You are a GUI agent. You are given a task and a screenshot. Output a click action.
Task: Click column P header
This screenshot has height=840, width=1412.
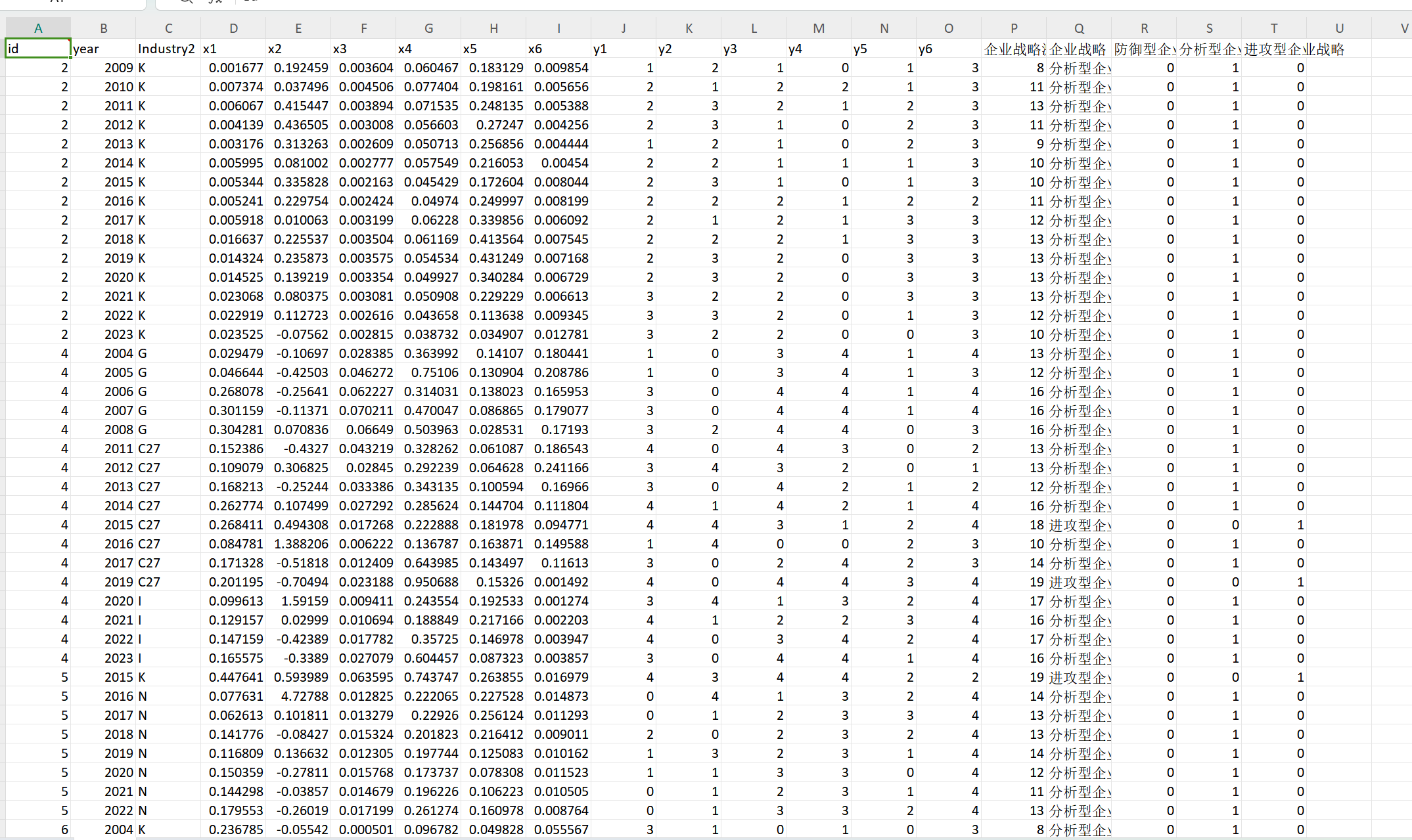coord(1014,28)
